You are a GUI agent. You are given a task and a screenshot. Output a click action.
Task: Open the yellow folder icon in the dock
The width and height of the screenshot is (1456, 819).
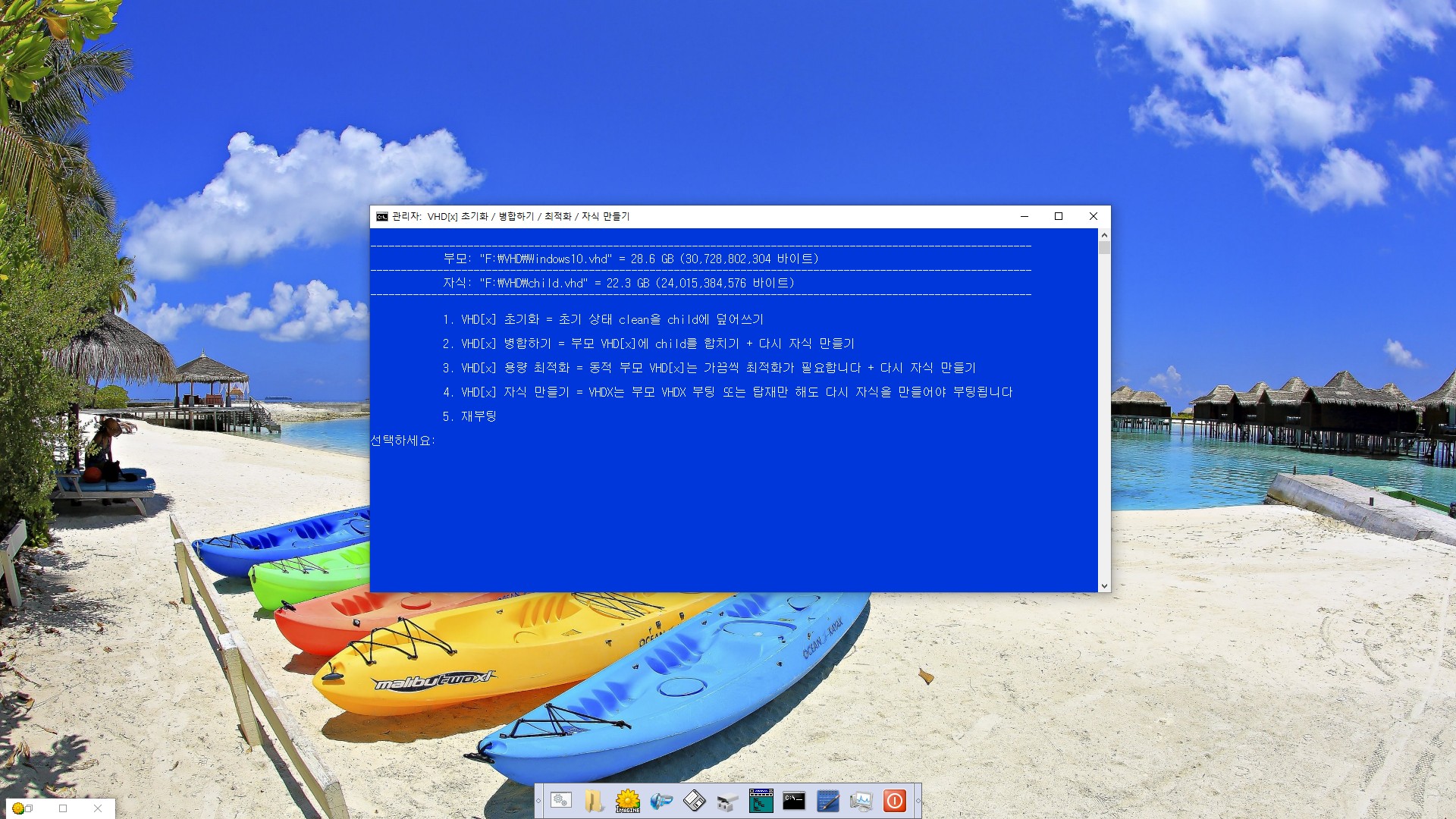(x=594, y=801)
